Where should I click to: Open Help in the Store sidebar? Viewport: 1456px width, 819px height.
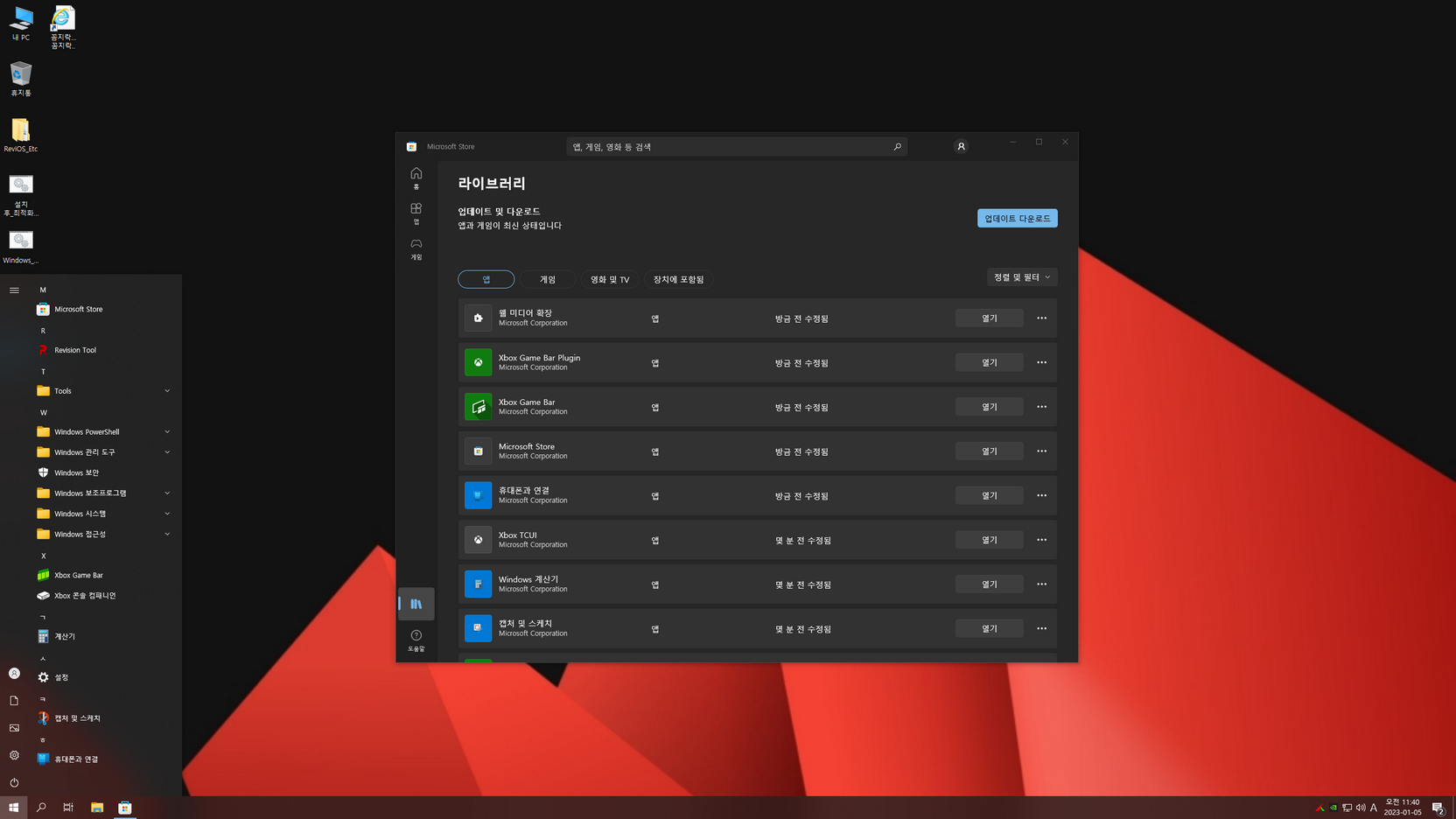tap(416, 640)
